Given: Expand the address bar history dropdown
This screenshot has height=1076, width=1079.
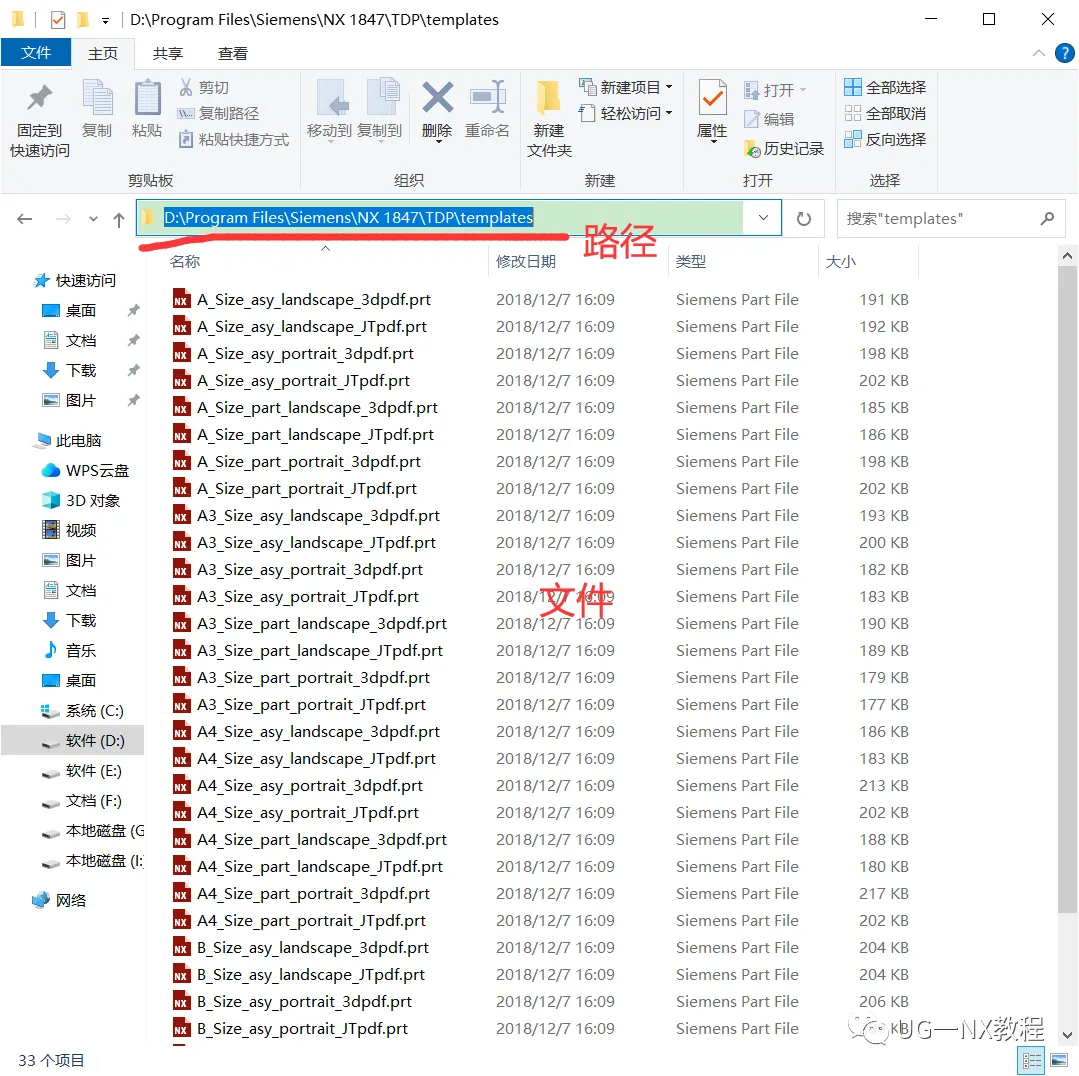Looking at the screenshot, I should tap(763, 218).
